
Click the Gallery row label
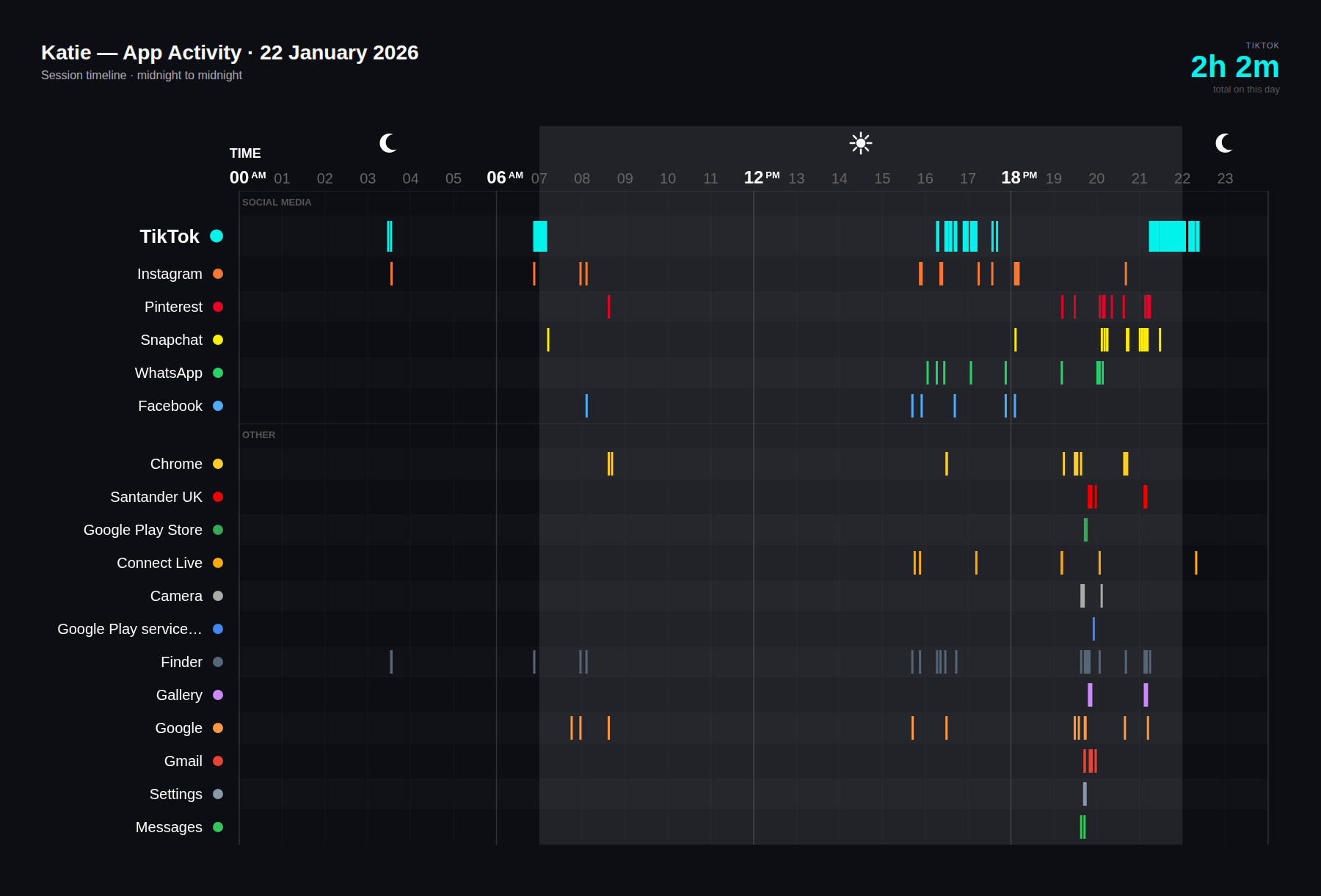tap(179, 695)
